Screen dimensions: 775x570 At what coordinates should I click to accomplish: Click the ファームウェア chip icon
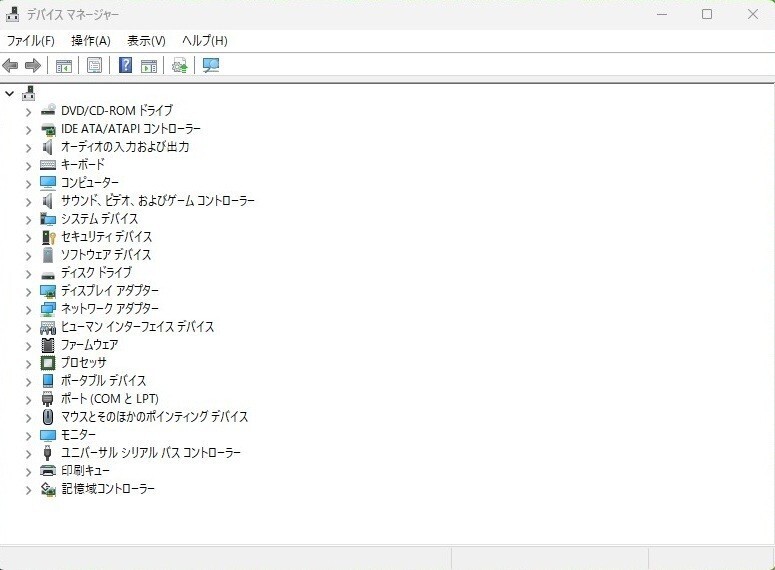(48, 345)
